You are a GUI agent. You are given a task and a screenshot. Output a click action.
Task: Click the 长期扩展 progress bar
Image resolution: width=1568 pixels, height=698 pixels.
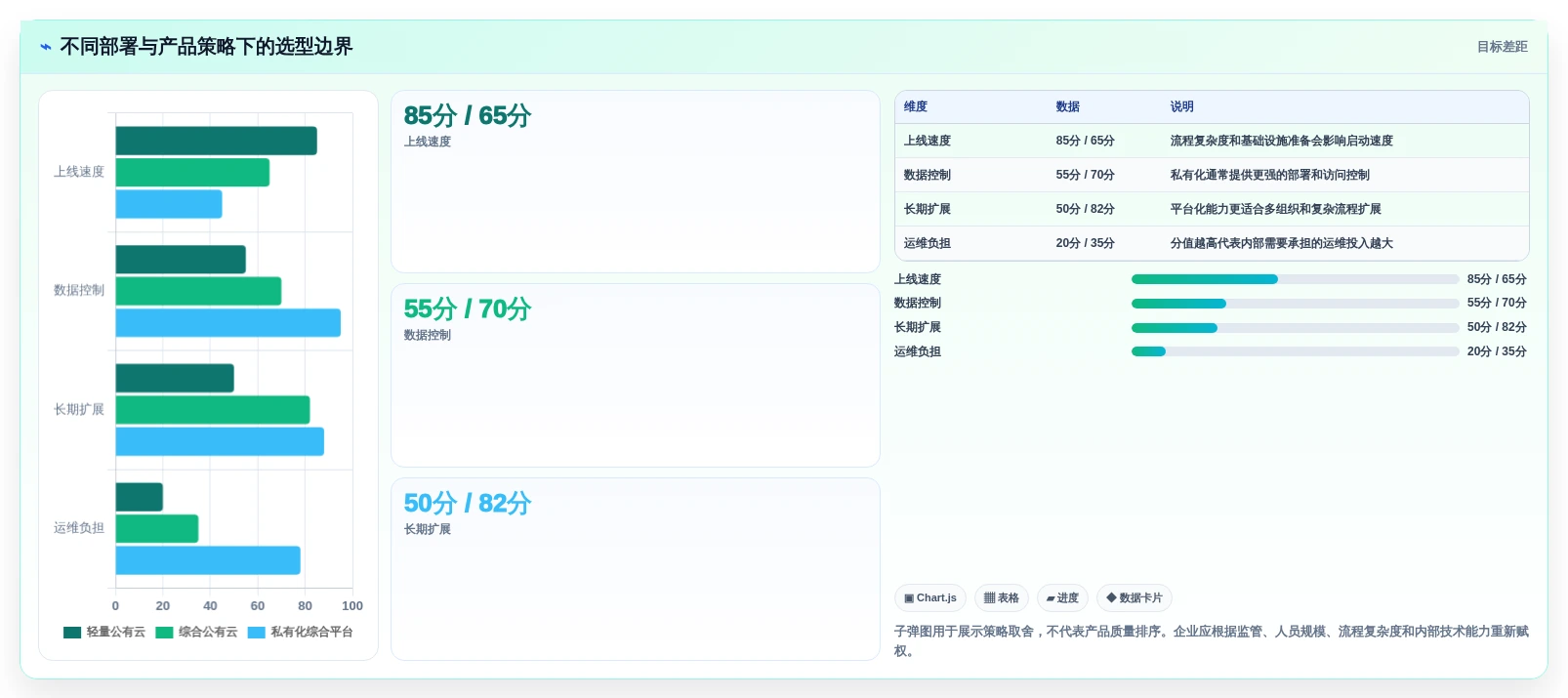click(x=1295, y=328)
